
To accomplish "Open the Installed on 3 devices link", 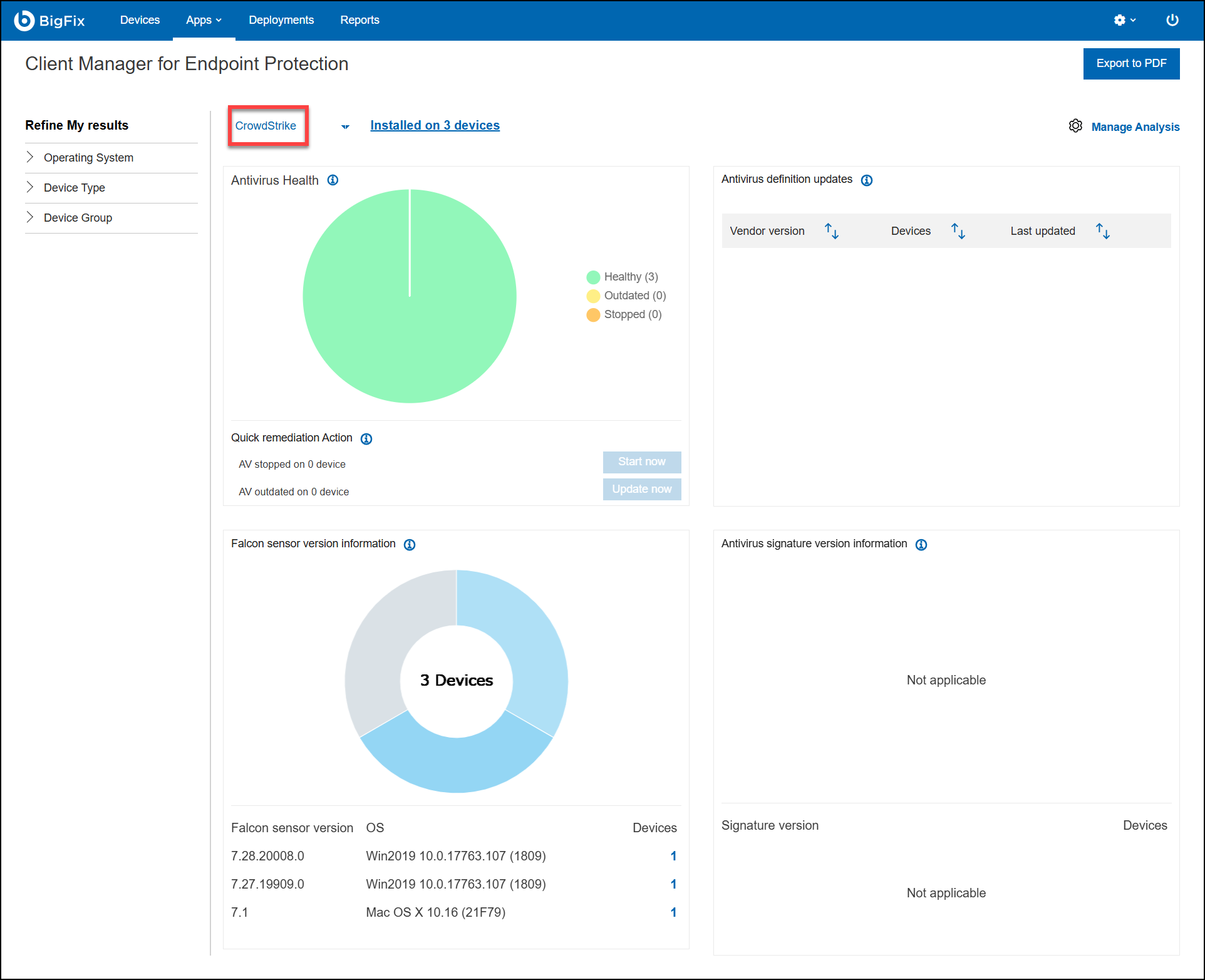I will 435,125.
